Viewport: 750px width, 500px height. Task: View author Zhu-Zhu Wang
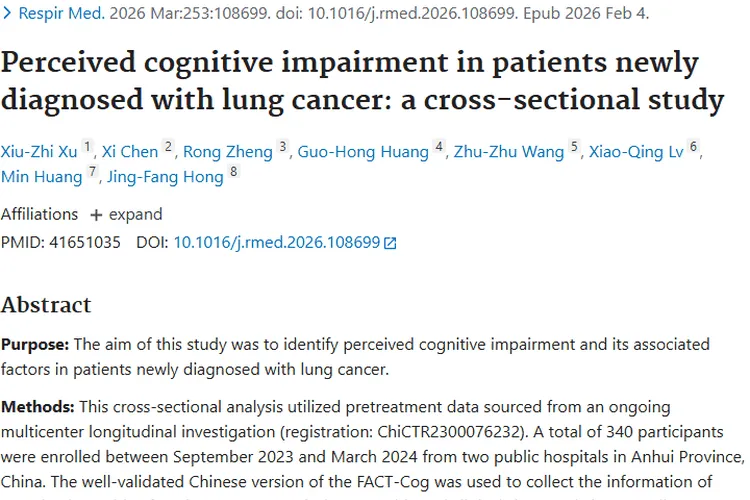coord(509,152)
